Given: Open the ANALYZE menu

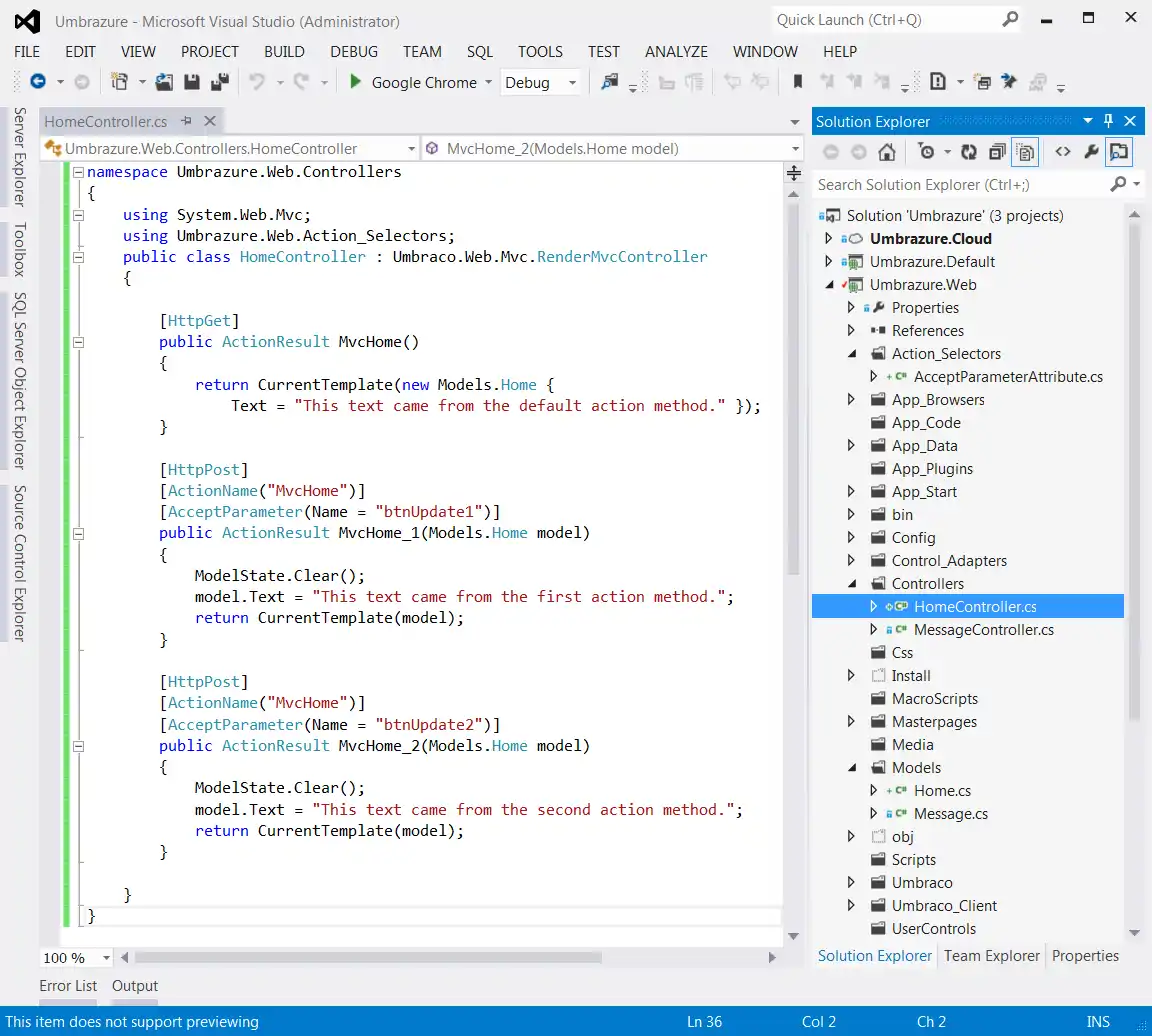Looking at the screenshot, I should tap(676, 51).
